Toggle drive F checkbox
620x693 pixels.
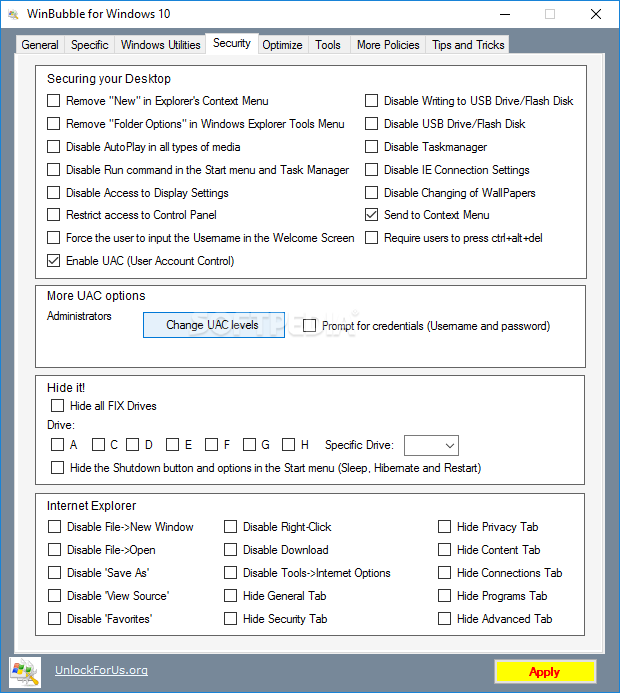tap(211, 445)
